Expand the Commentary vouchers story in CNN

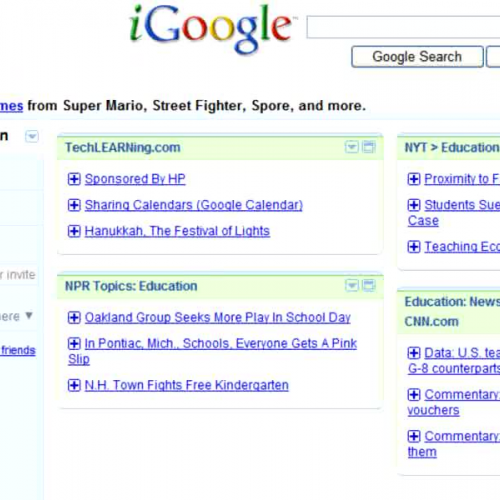pos(414,395)
